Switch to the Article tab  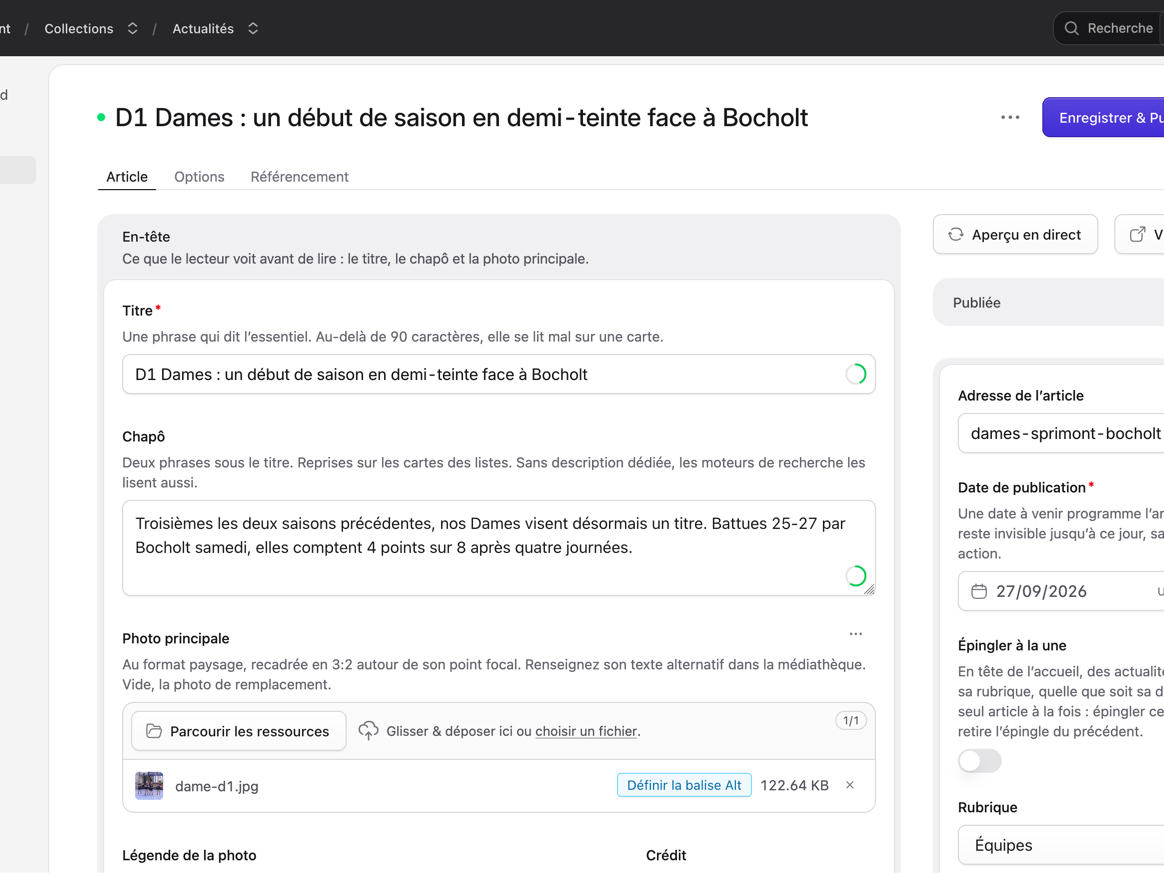pos(127,177)
